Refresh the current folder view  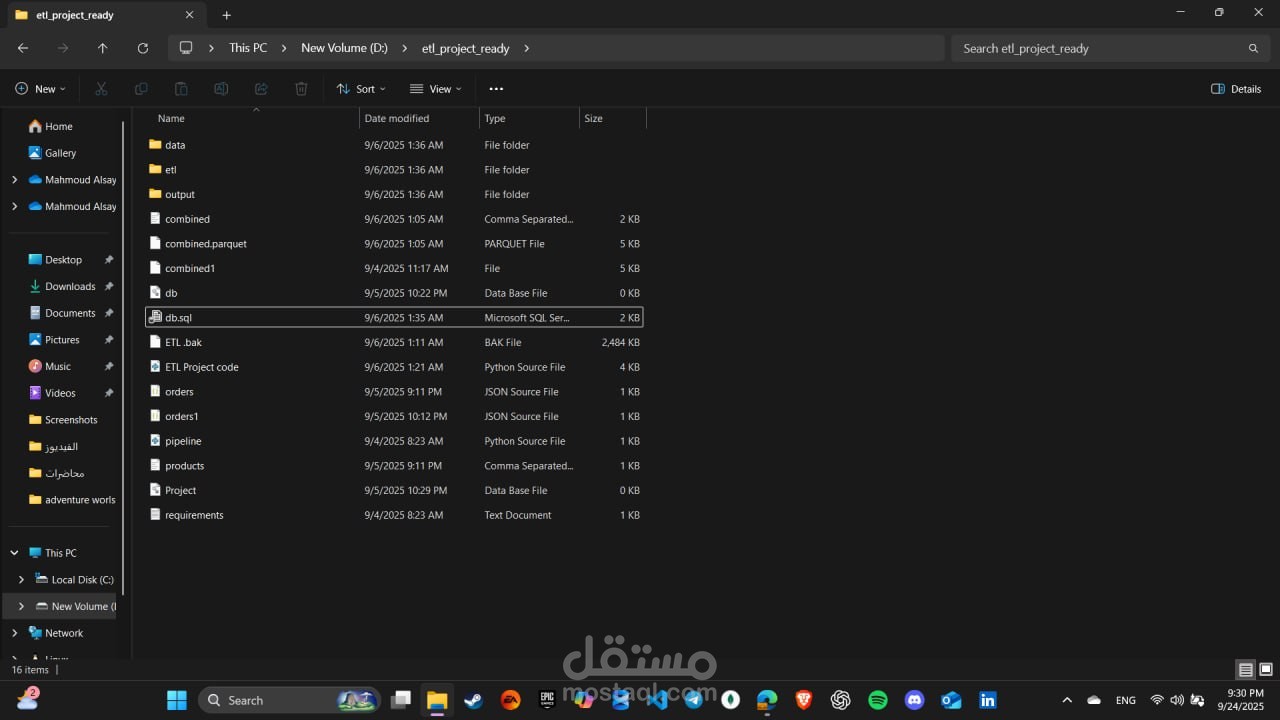(x=142, y=48)
